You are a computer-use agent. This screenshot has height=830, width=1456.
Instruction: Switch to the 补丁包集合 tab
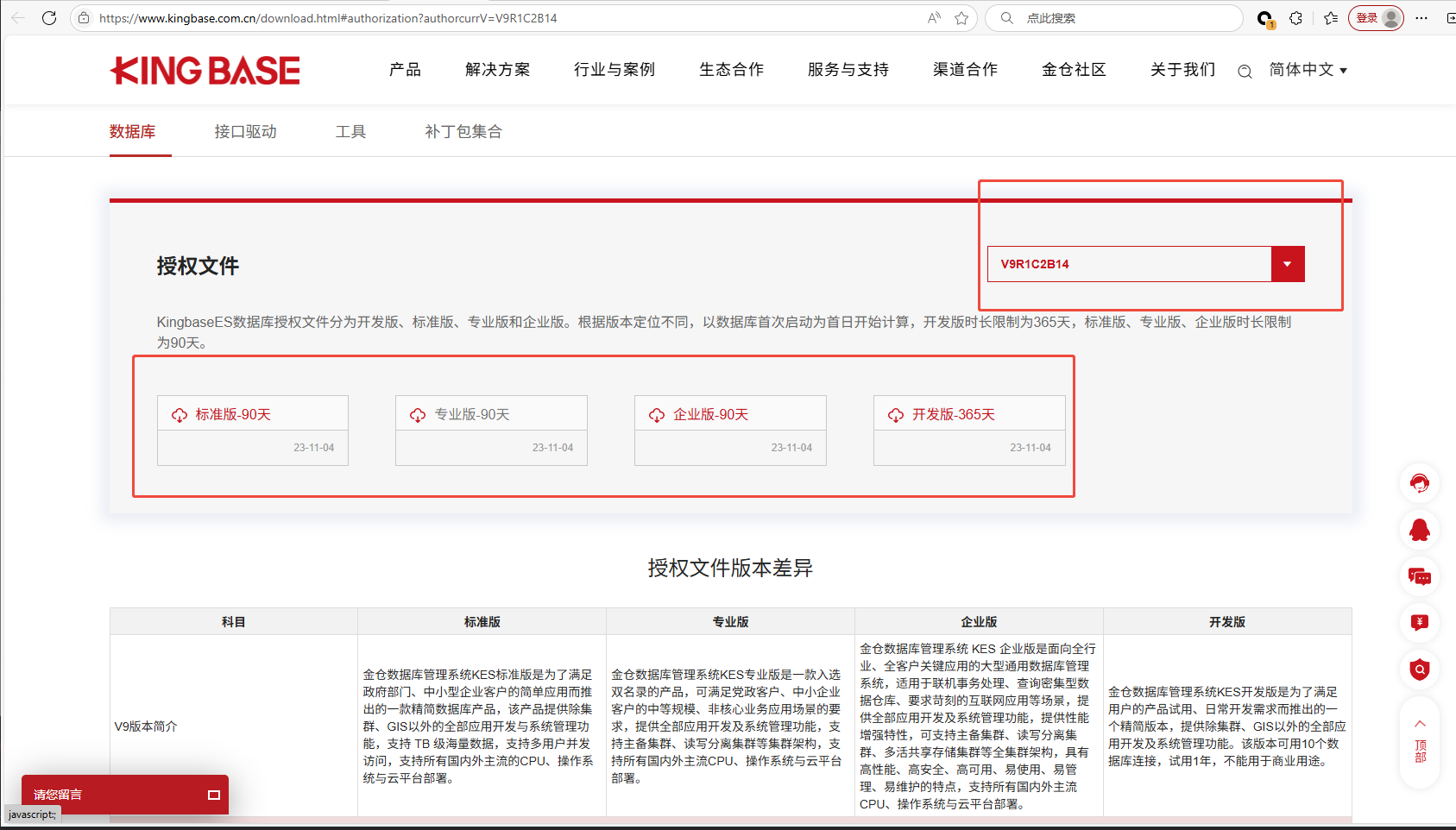click(x=463, y=131)
